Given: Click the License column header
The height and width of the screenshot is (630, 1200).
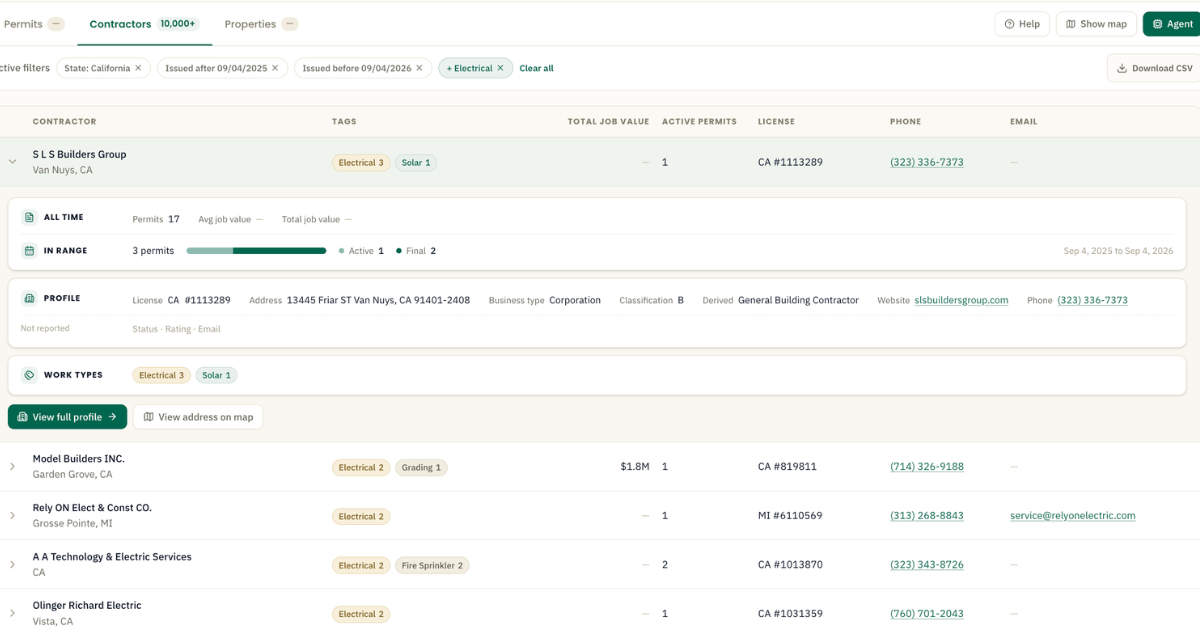Looking at the screenshot, I should pos(776,121).
